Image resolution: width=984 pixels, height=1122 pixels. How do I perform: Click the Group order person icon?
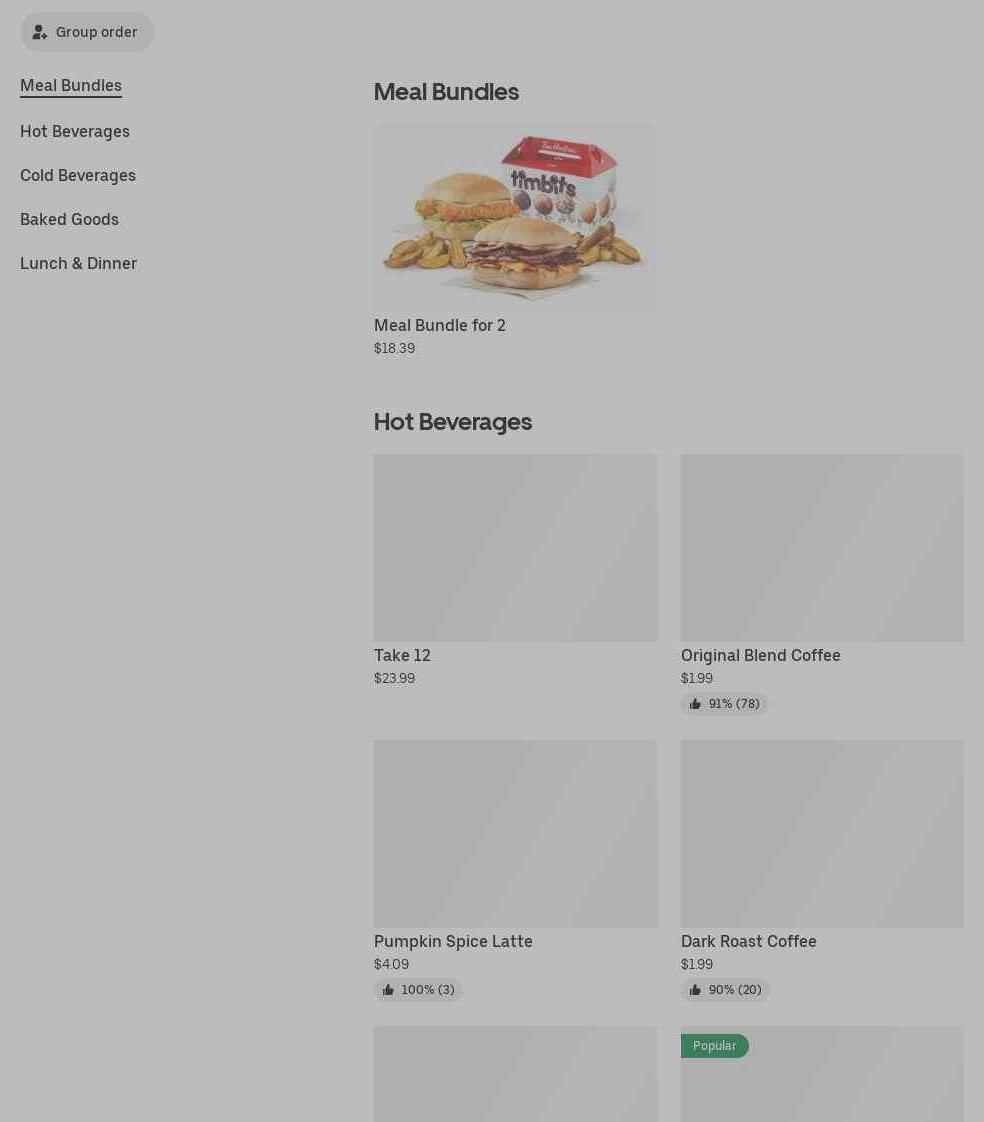(x=39, y=32)
